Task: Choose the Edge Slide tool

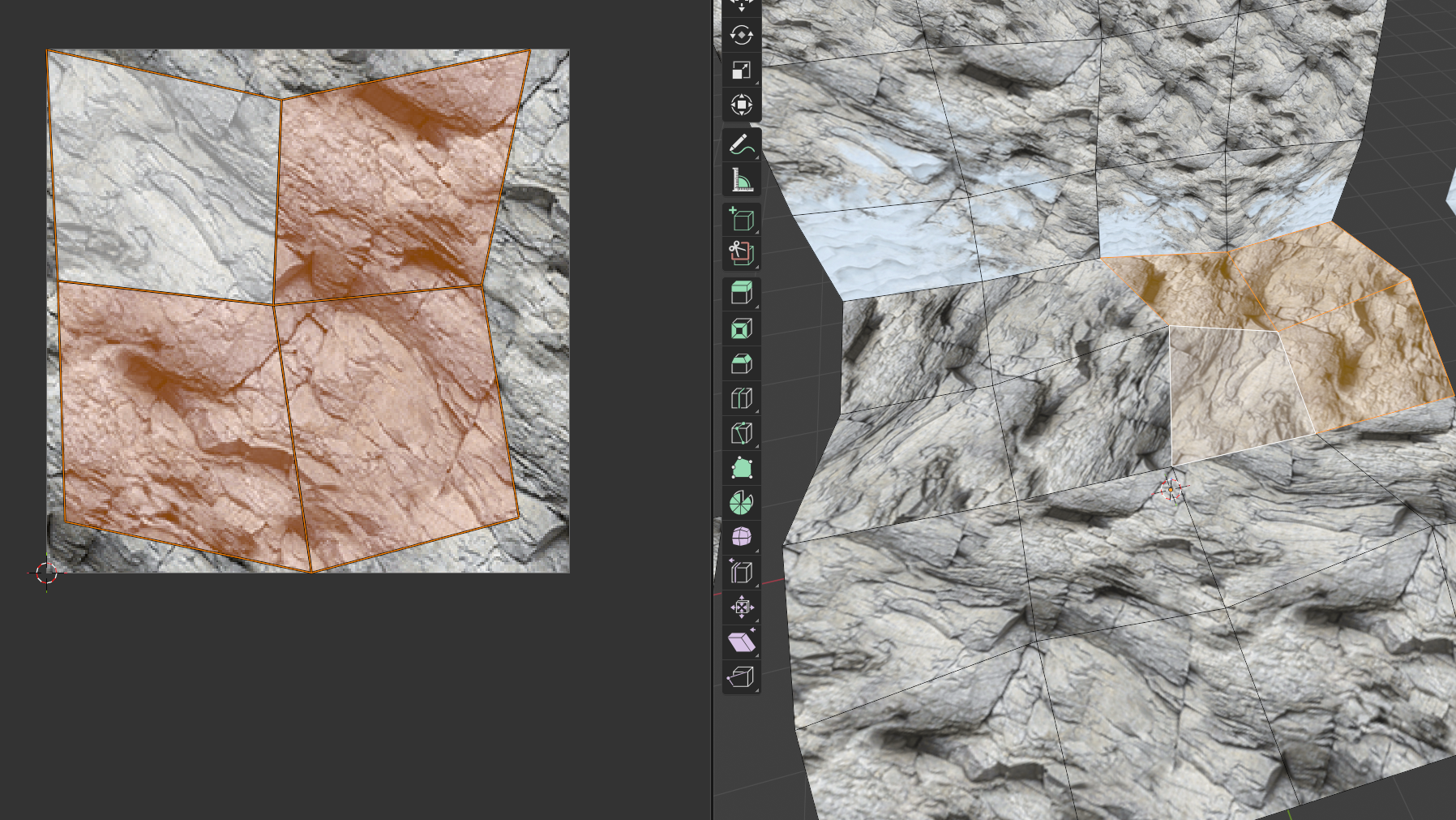Action: click(741, 573)
